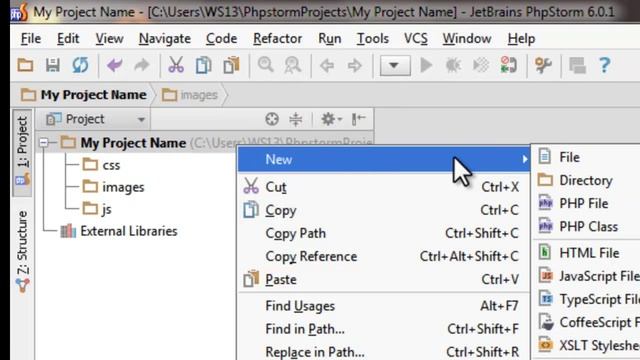Click the Undo purple arrow icon
The height and width of the screenshot is (360, 640).
(x=115, y=65)
